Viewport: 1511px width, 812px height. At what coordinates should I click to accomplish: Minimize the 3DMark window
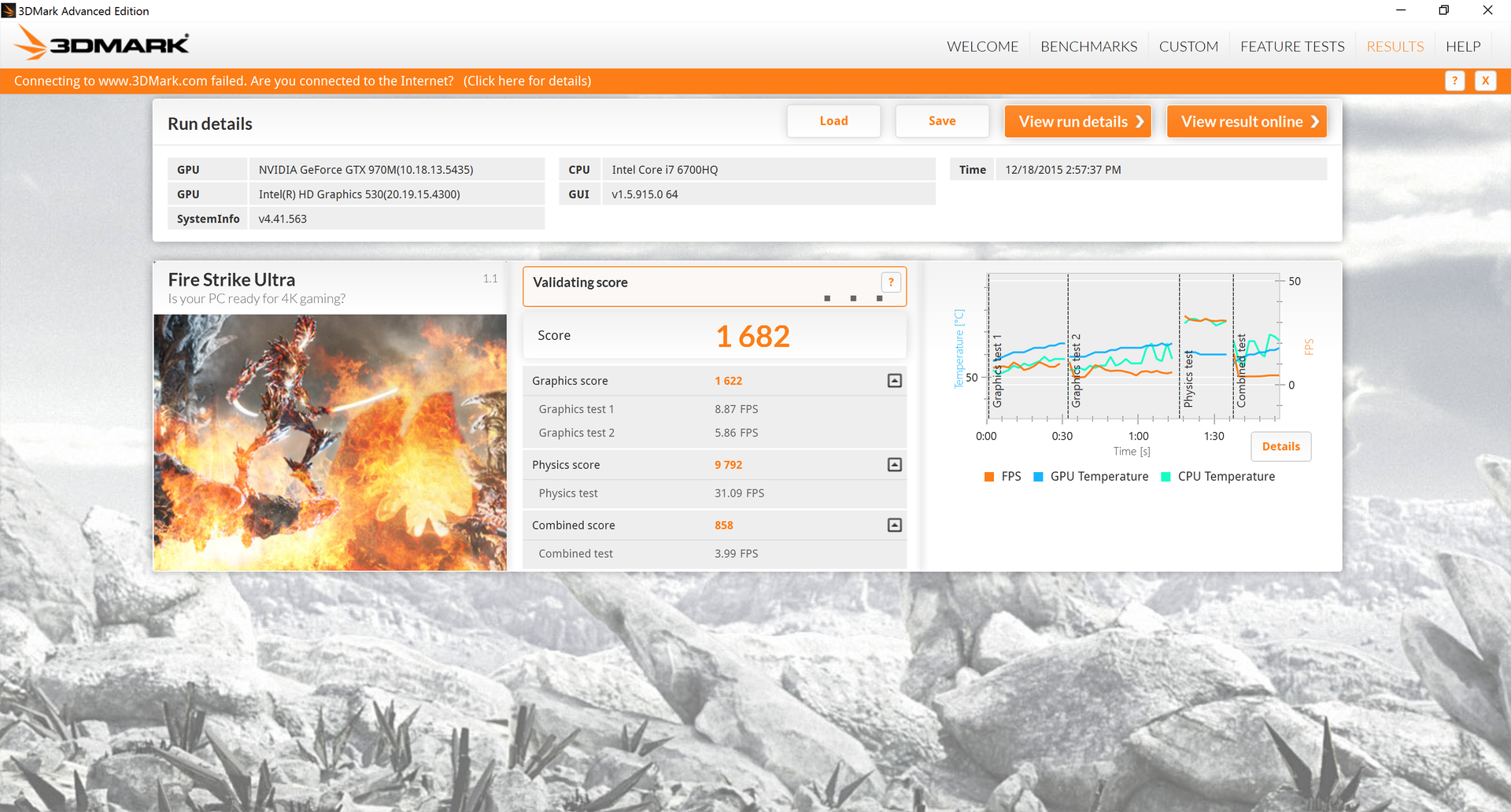[1401, 10]
